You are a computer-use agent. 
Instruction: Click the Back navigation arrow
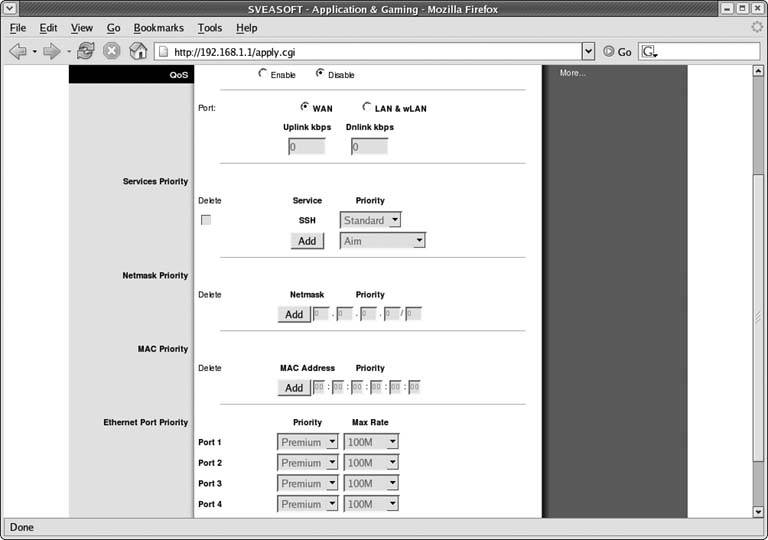click(x=17, y=51)
